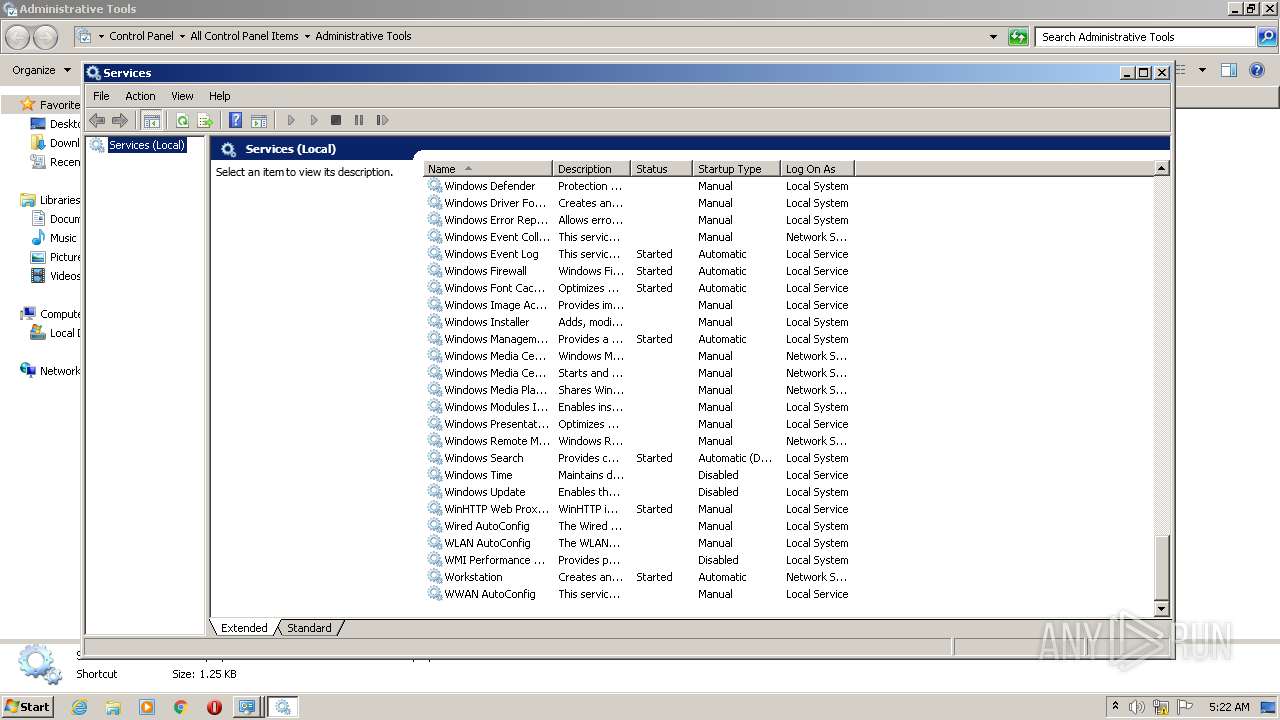Select the Windows Firewall service
The height and width of the screenshot is (720, 1280).
click(x=485, y=271)
